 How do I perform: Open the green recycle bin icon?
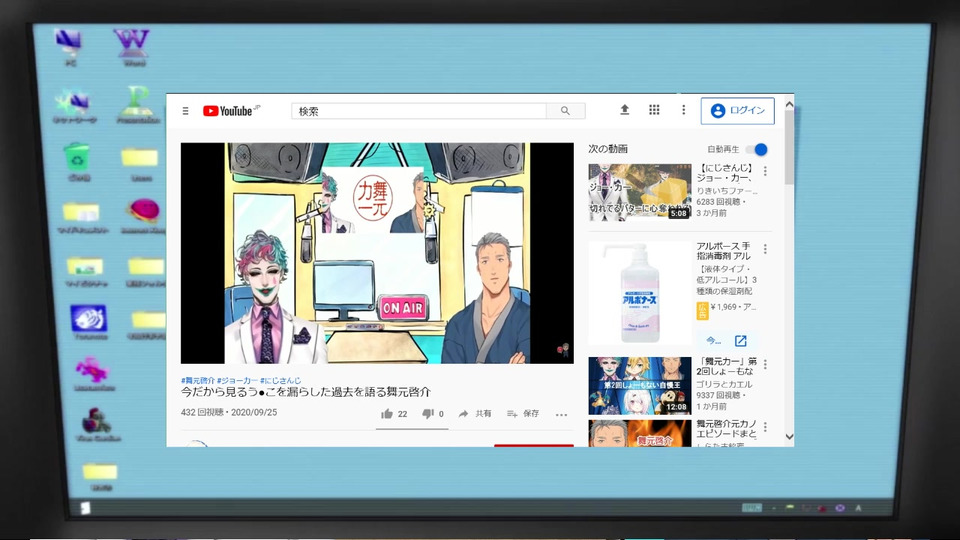(x=78, y=162)
